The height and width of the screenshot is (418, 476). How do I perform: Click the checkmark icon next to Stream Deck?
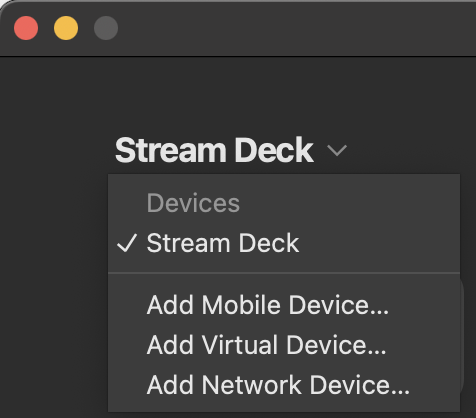pyautogui.click(x=127, y=243)
